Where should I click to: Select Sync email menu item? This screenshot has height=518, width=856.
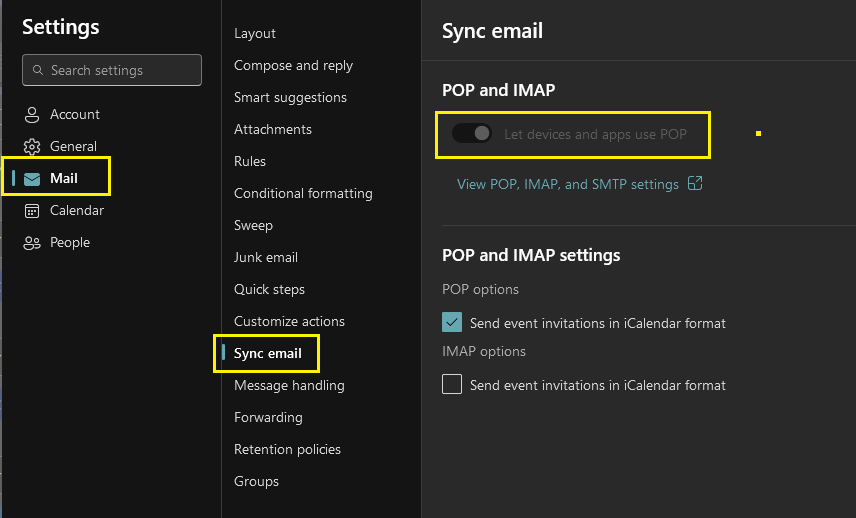coord(268,353)
